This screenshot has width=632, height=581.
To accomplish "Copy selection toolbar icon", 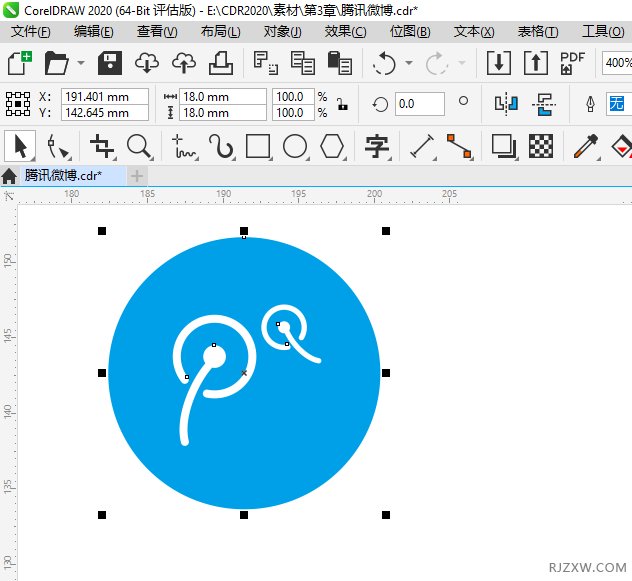I will click(x=303, y=63).
